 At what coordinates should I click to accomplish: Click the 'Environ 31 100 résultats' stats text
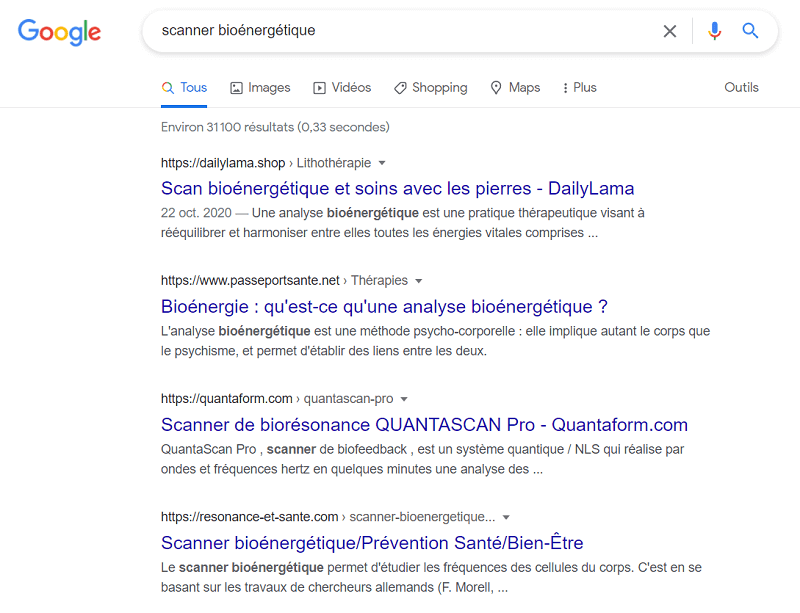(275, 127)
